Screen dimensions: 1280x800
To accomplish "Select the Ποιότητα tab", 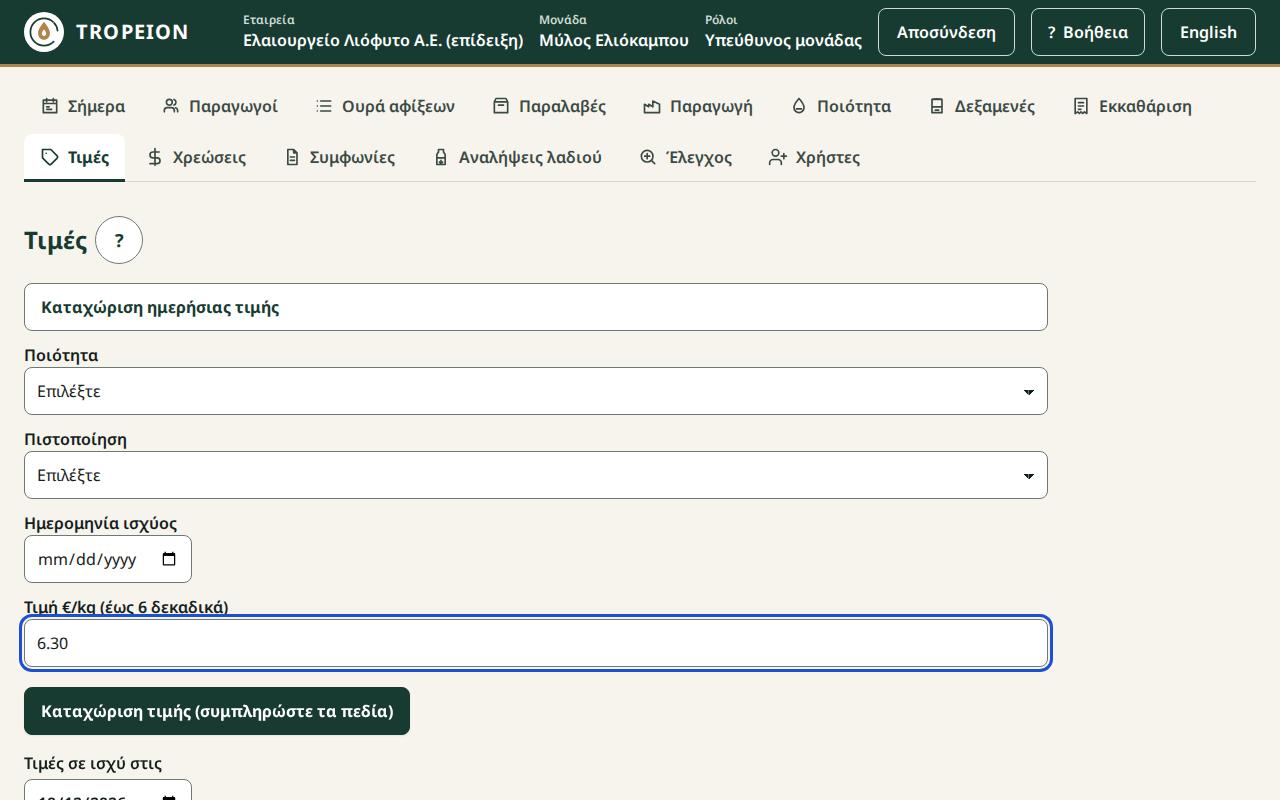I will [841, 106].
